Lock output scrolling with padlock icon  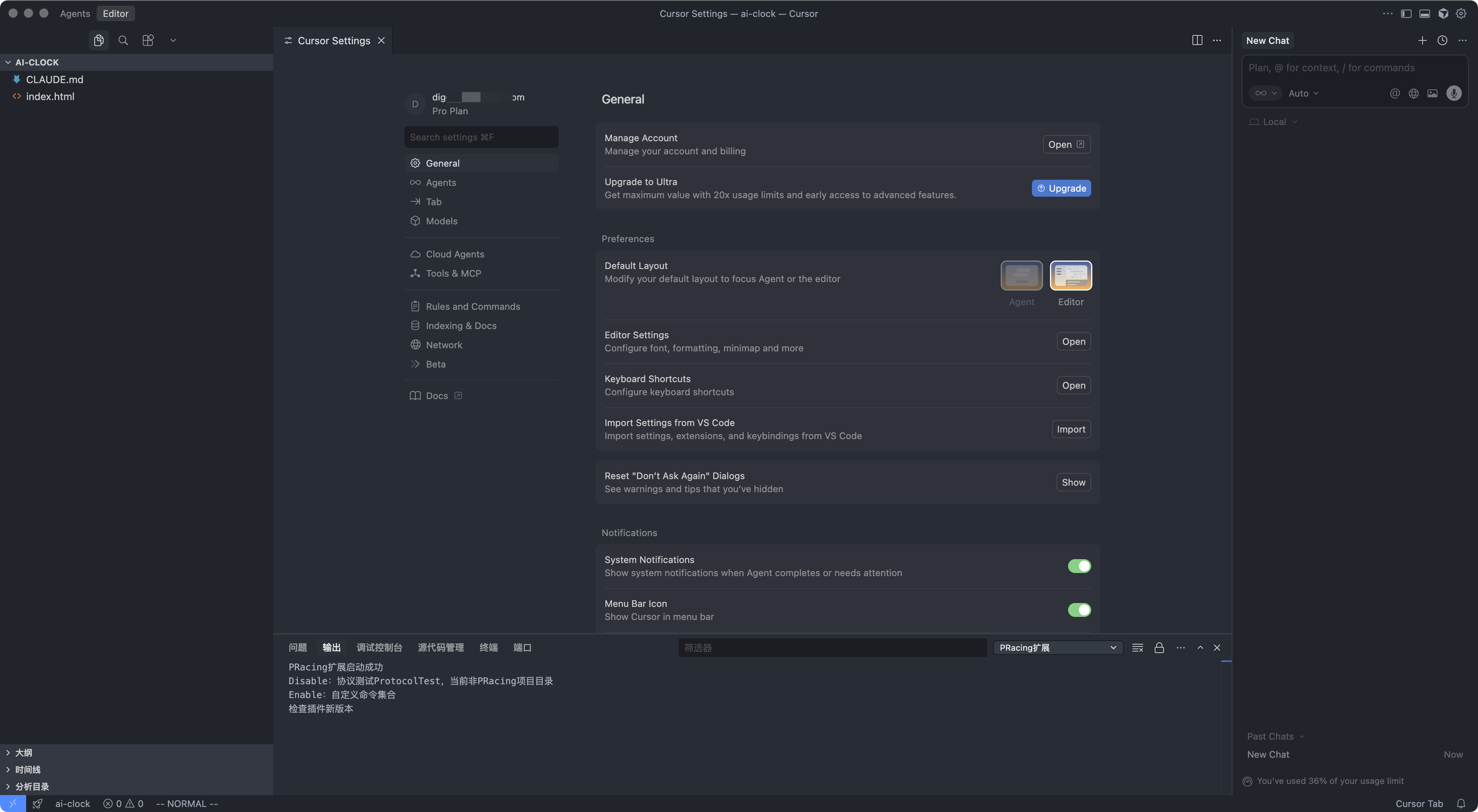click(x=1159, y=647)
